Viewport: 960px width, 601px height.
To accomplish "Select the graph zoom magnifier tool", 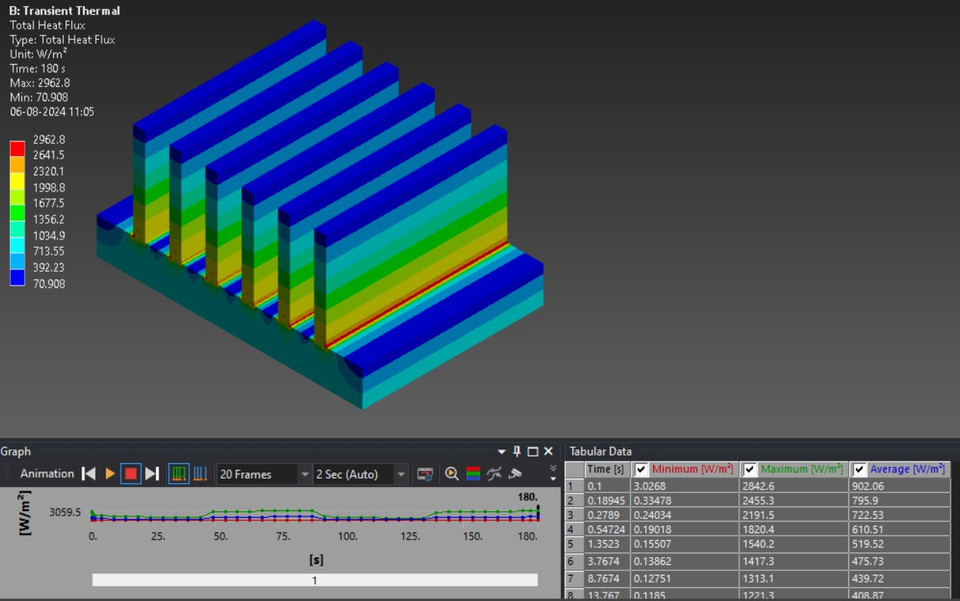I will click(x=451, y=473).
